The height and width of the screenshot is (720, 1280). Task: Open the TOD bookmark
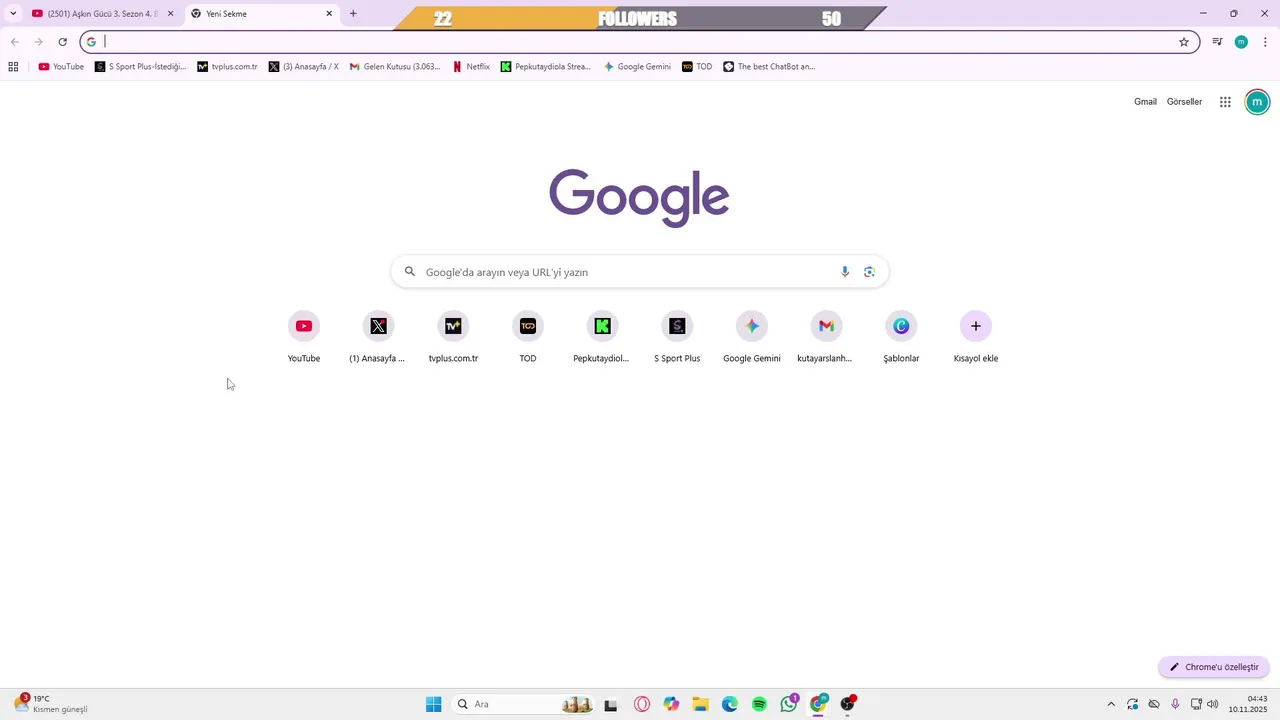tap(697, 67)
